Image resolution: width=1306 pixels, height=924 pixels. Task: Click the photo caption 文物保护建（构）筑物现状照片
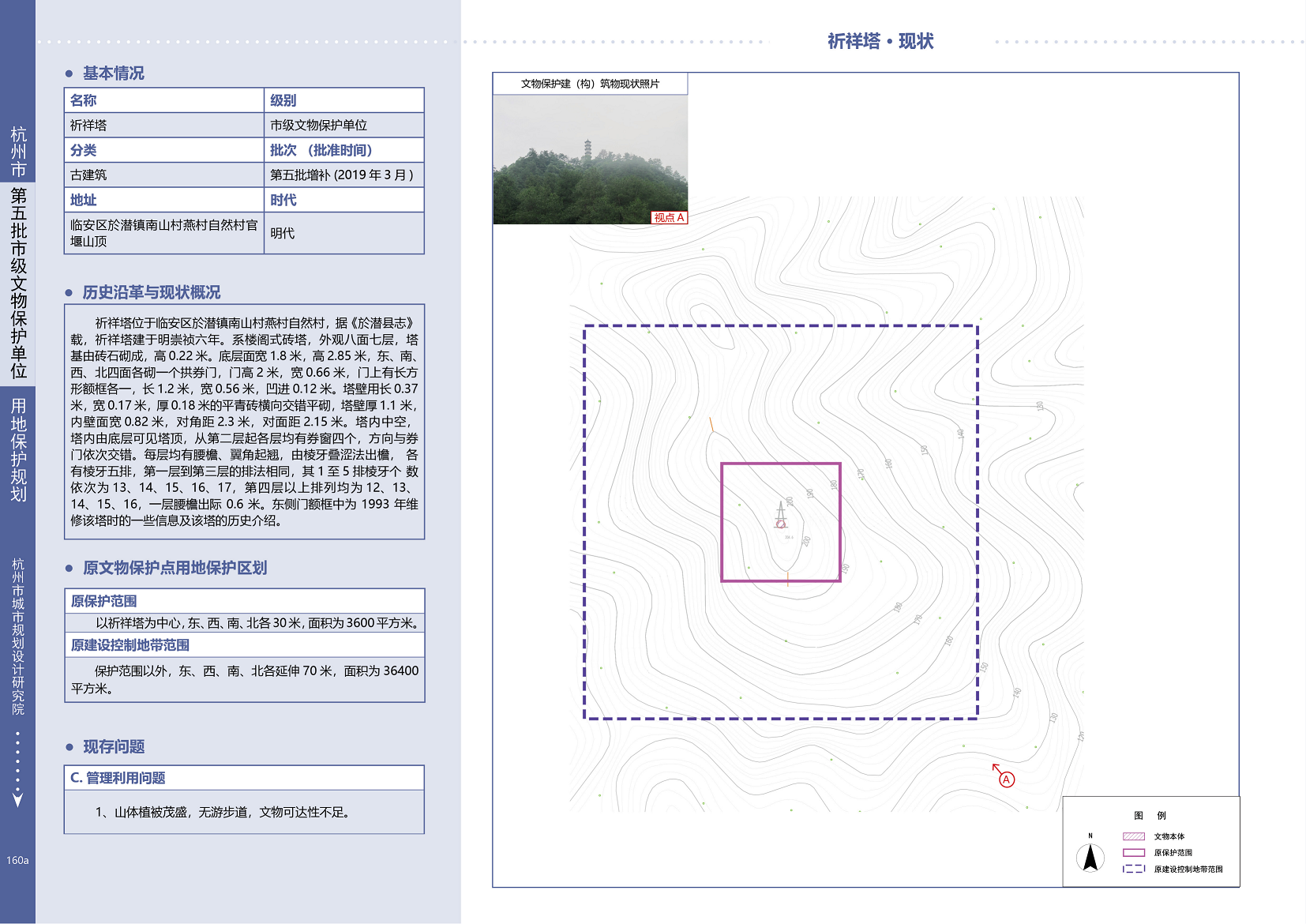(590, 84)
